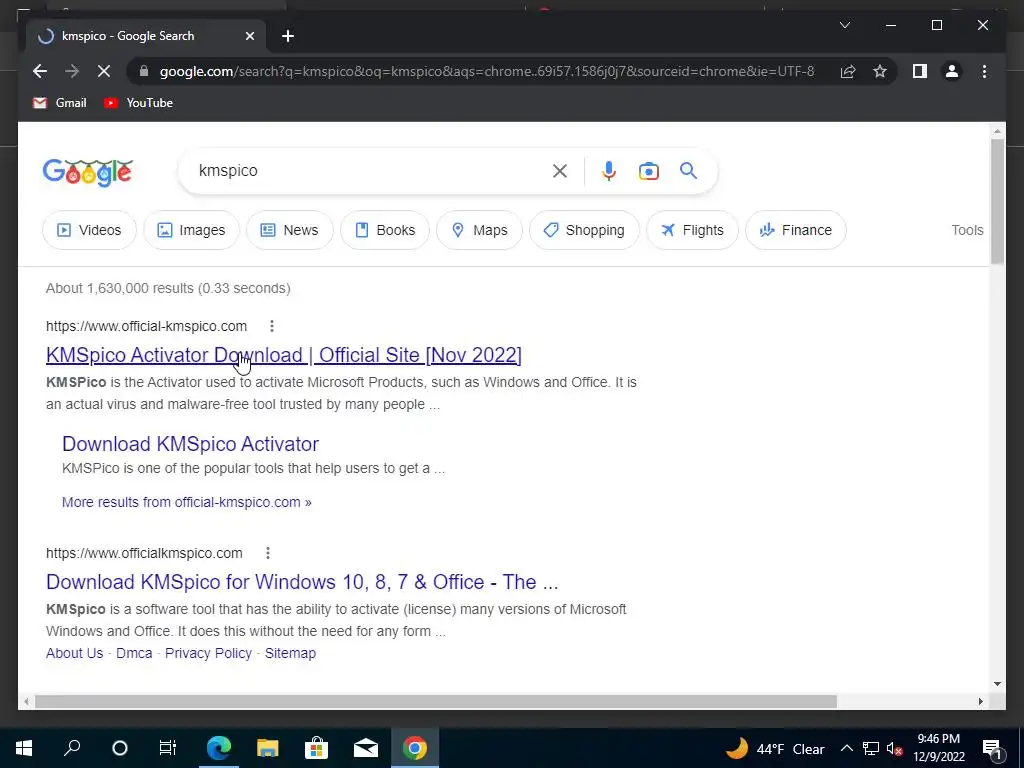Open options for the official-kmspico.com result
The width and height of the screenshot is (1024, 768).
tap(272, 326)
